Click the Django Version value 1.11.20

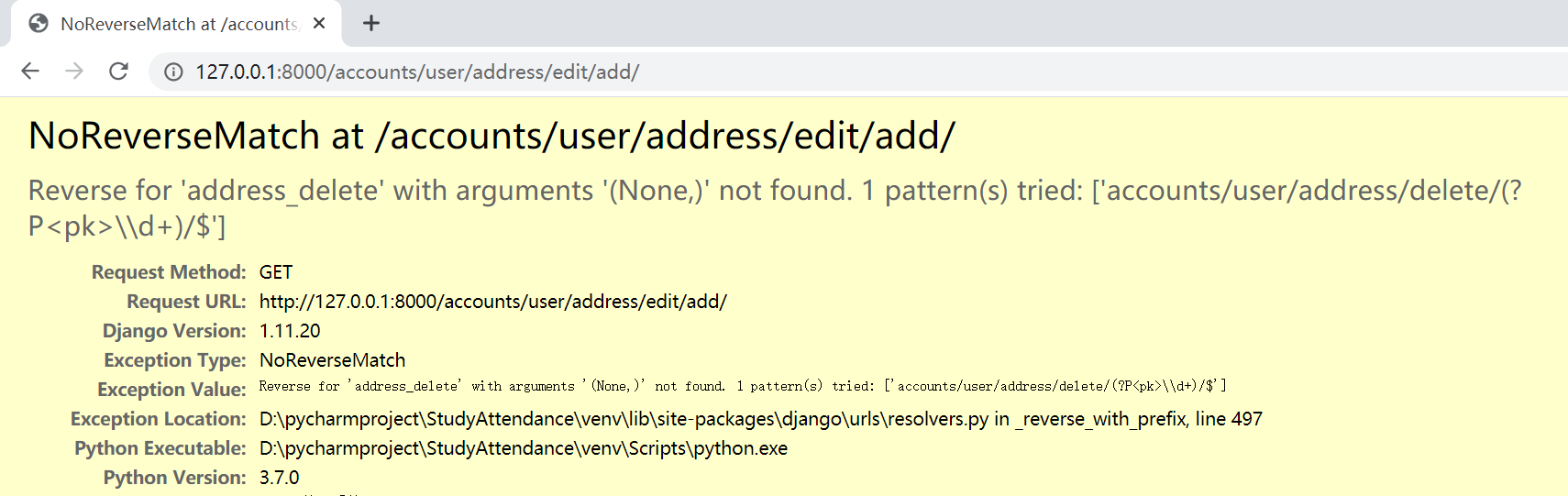(290, 331)
